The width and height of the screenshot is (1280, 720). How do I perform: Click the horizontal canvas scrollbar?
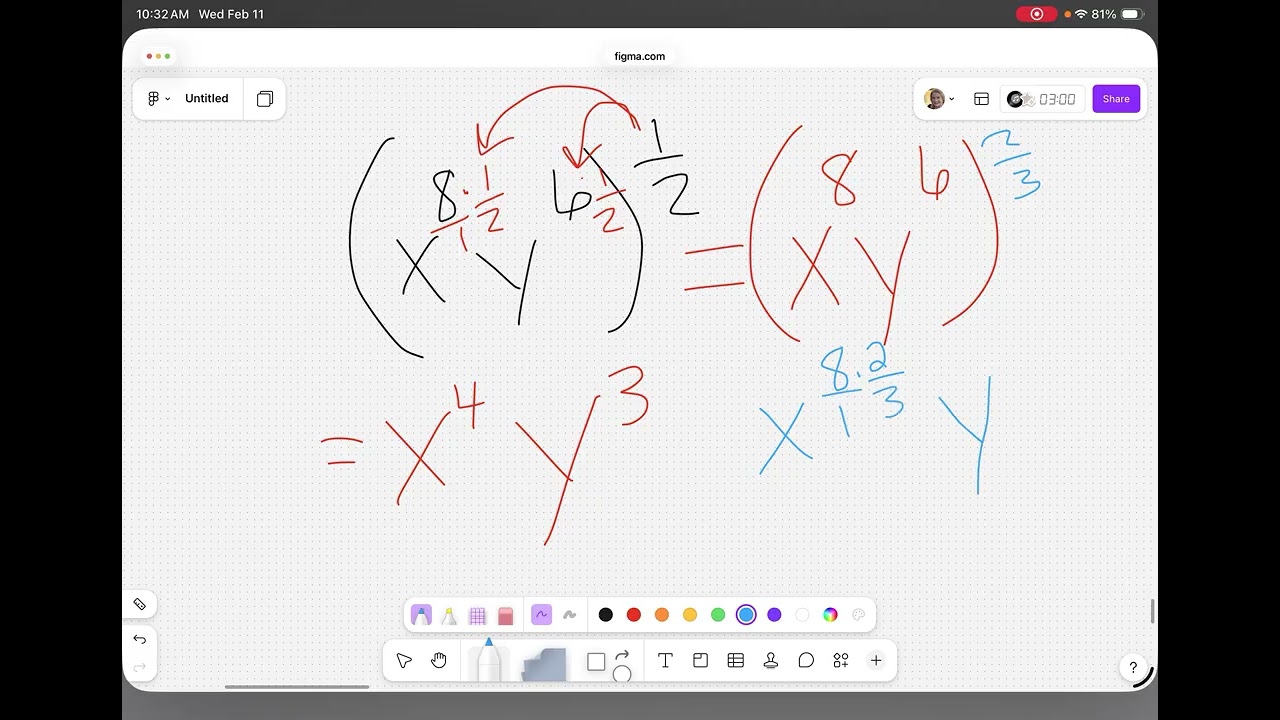[297, 686]
